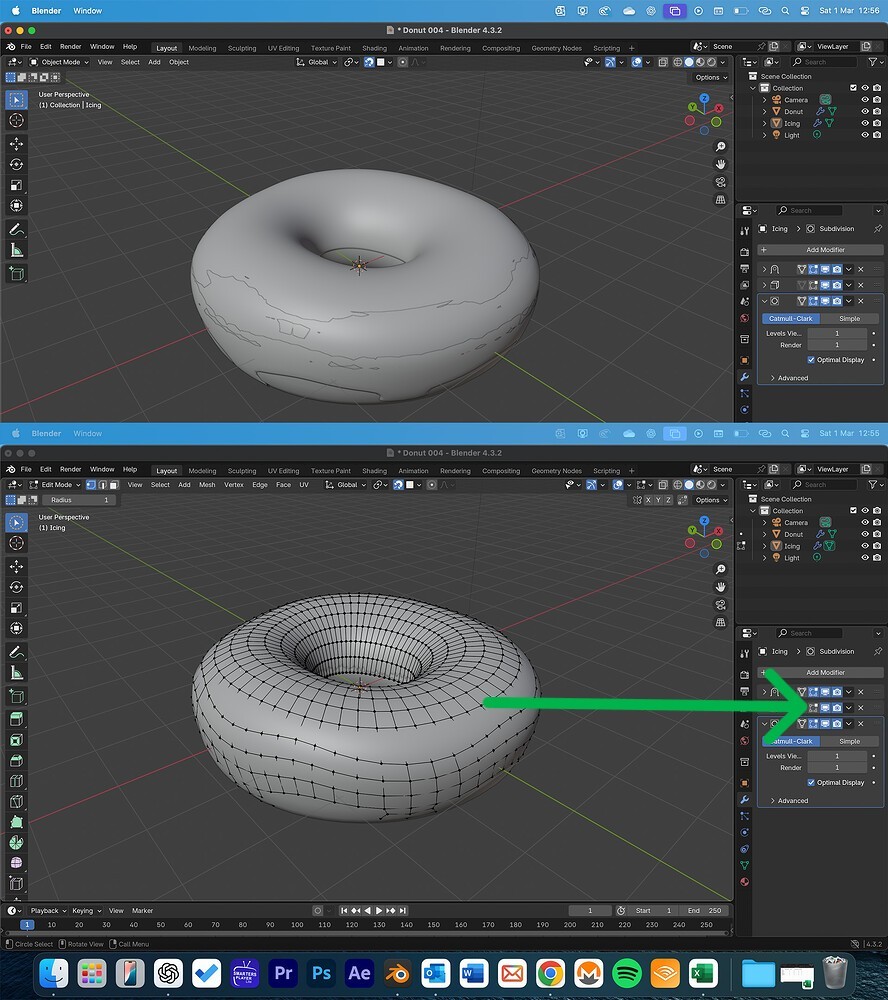
Task: Click the zoom magnifier icon in the Object Mode viewport
Action: [x=720, y=147]
